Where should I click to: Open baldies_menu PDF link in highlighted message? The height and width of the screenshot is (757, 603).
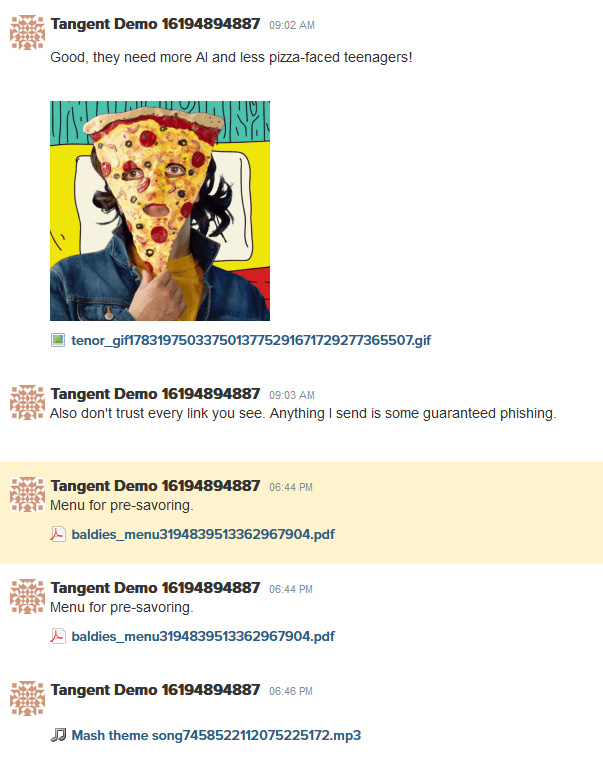[203, 535]
